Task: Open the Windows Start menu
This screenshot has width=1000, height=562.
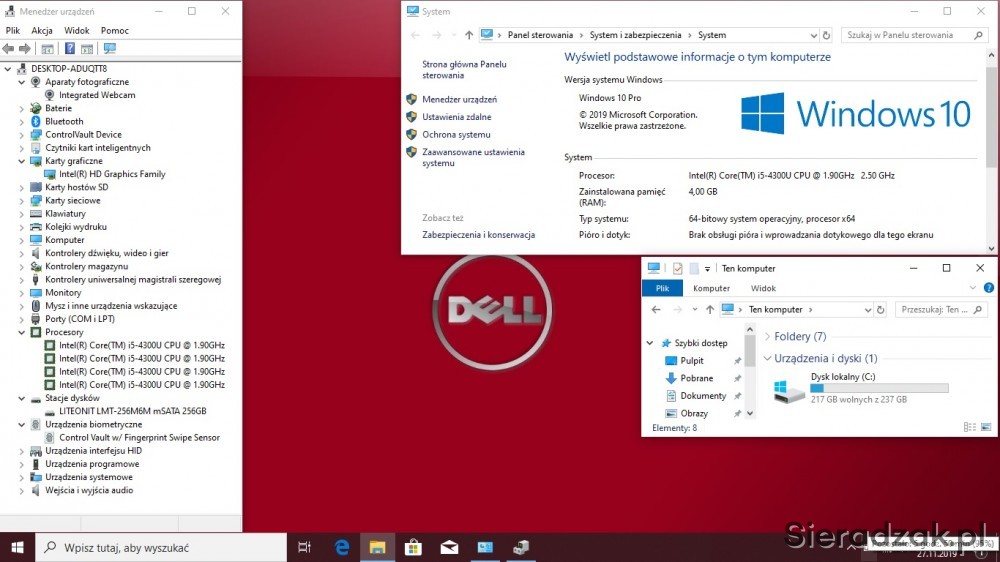Action: tap(17, 547)
